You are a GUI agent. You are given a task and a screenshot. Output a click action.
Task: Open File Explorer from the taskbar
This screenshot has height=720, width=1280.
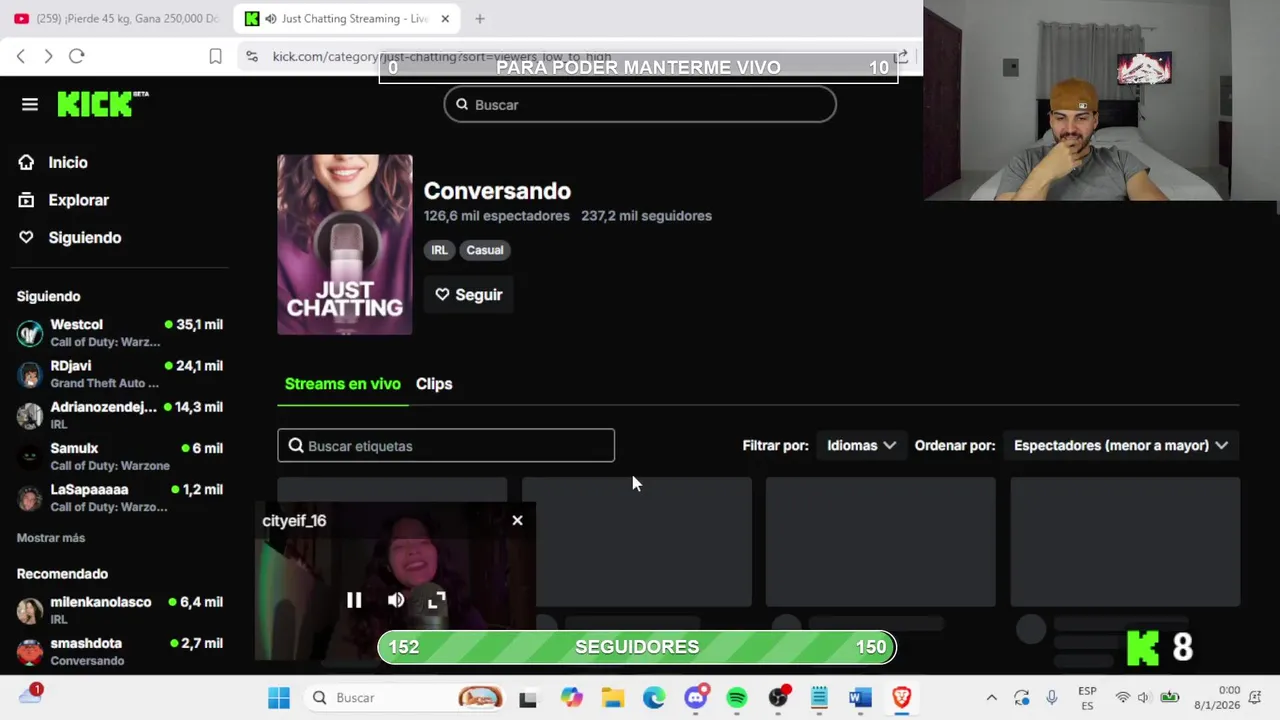tap(612, 698)
